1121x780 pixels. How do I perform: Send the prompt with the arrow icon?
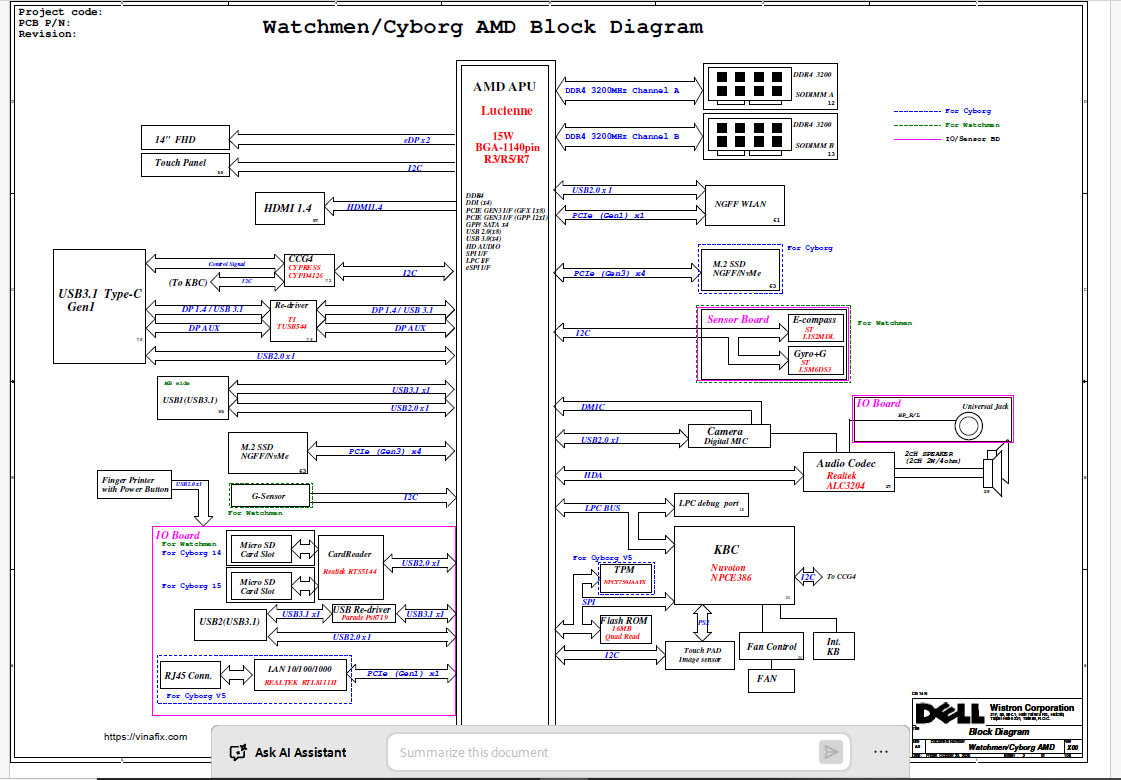click(x=830, y=752)
